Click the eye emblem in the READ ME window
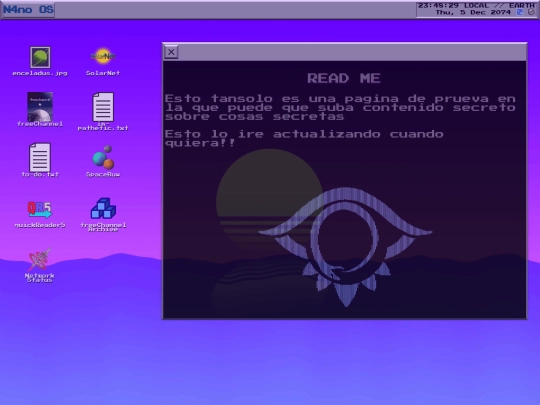The image size is (540, 405). coord(345,246)
